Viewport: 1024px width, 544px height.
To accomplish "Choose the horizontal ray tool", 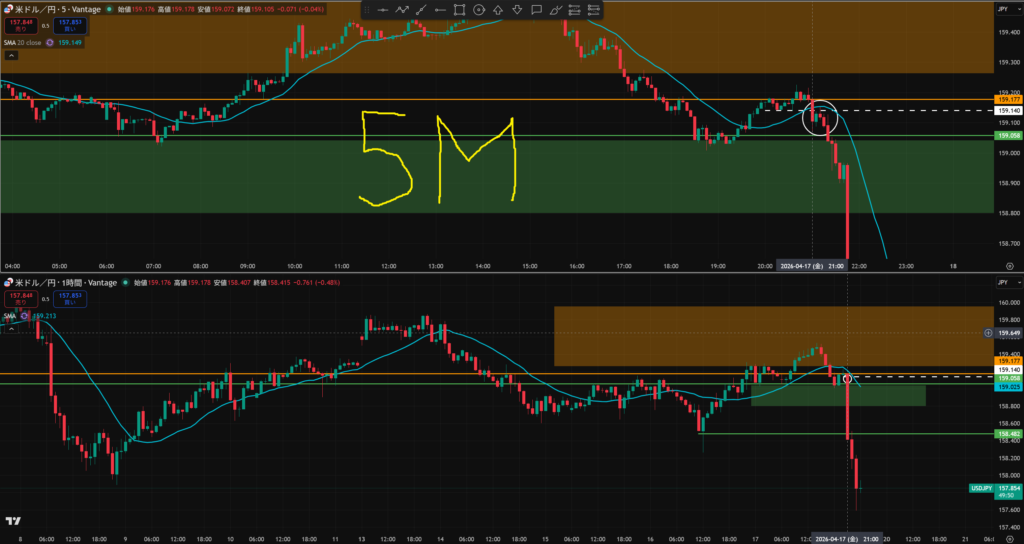I will (440, 10).
